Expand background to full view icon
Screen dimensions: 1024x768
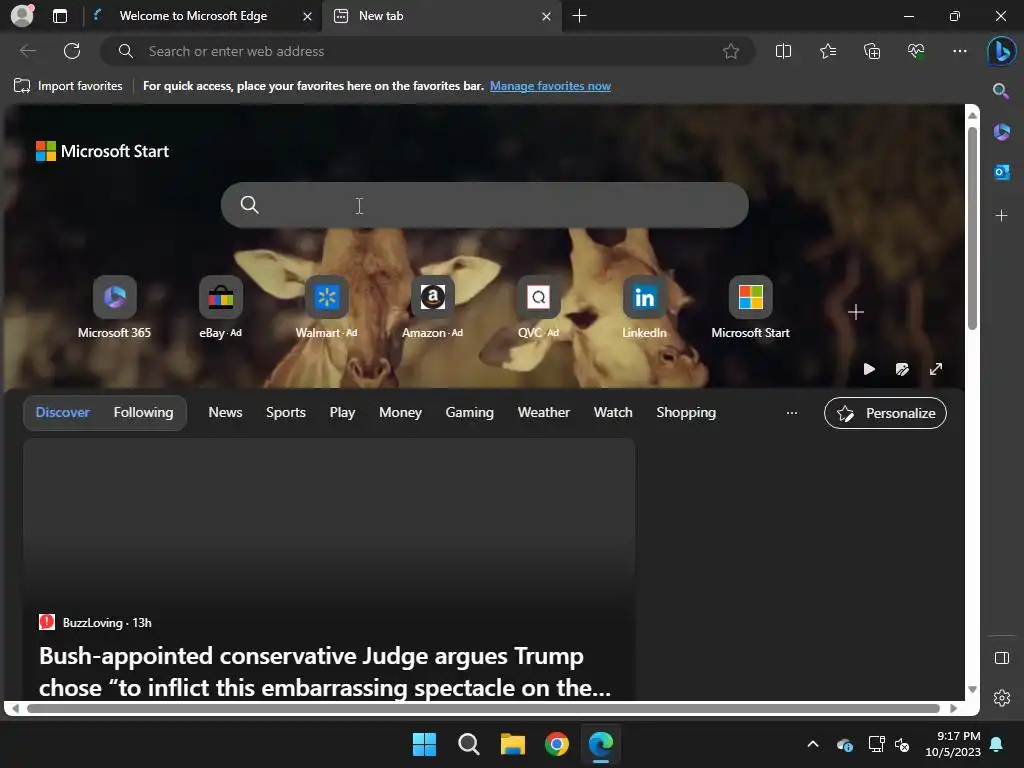(936, 369)
